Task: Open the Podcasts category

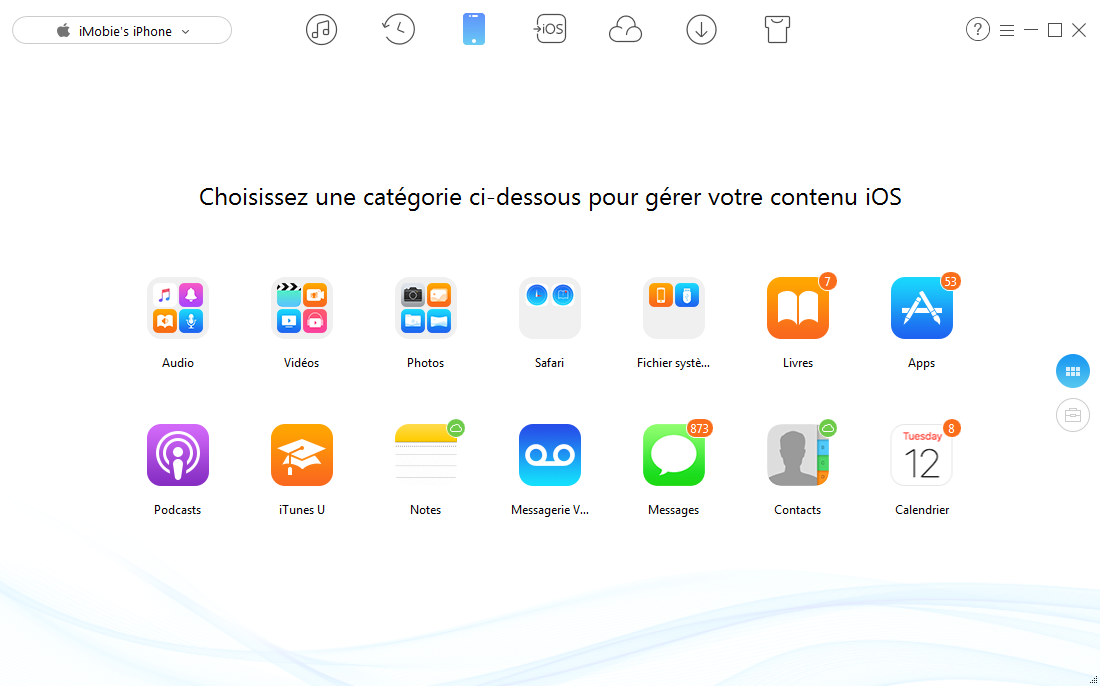Action: tap(177, 455)
